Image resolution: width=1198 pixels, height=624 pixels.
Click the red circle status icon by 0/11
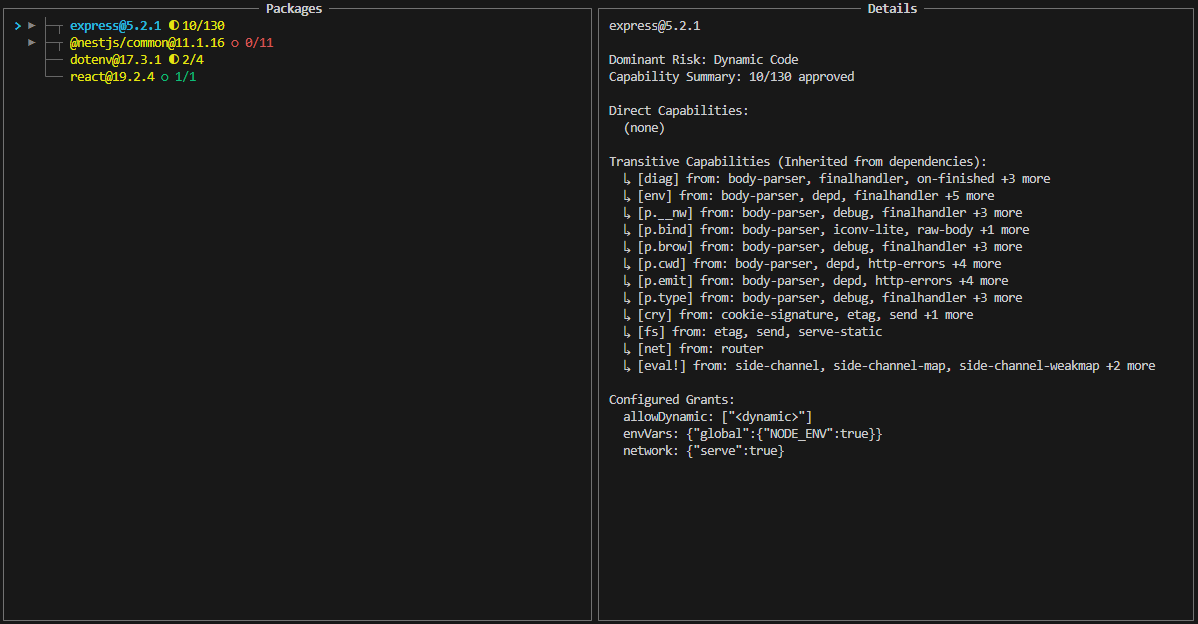click(x=235, y=44)
